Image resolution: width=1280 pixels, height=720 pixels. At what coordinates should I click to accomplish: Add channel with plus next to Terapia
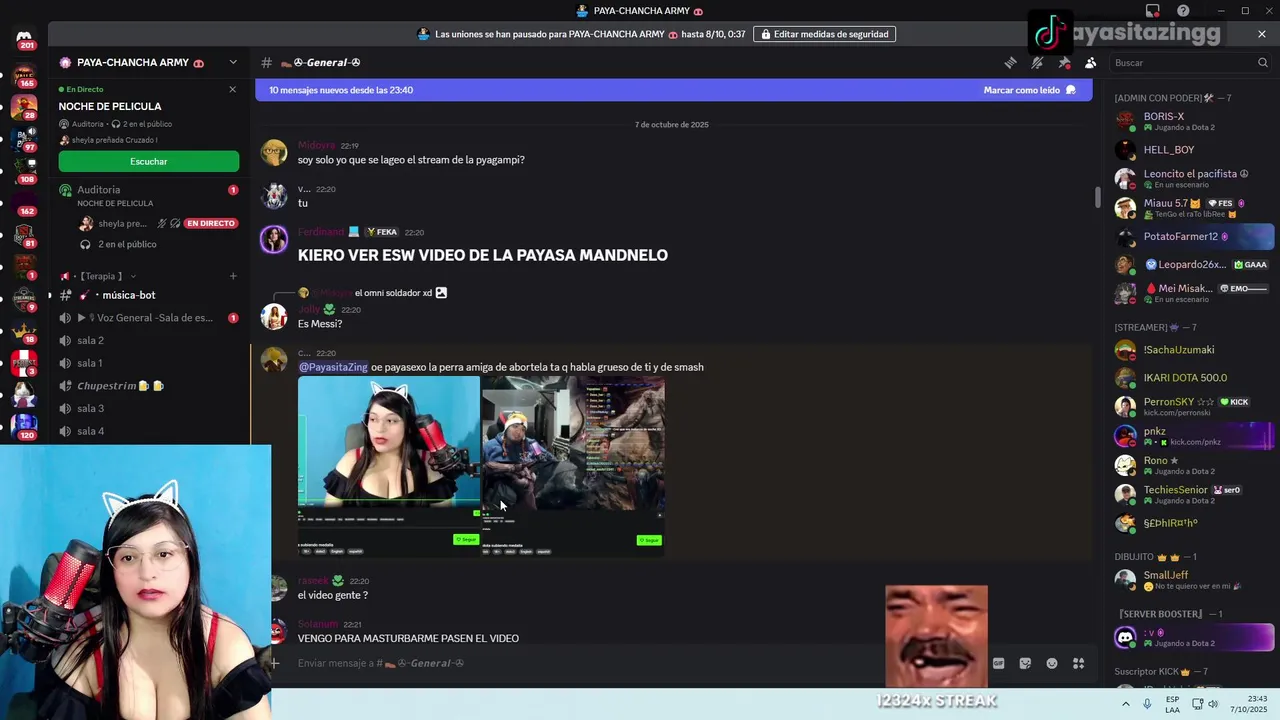(233, 276)
